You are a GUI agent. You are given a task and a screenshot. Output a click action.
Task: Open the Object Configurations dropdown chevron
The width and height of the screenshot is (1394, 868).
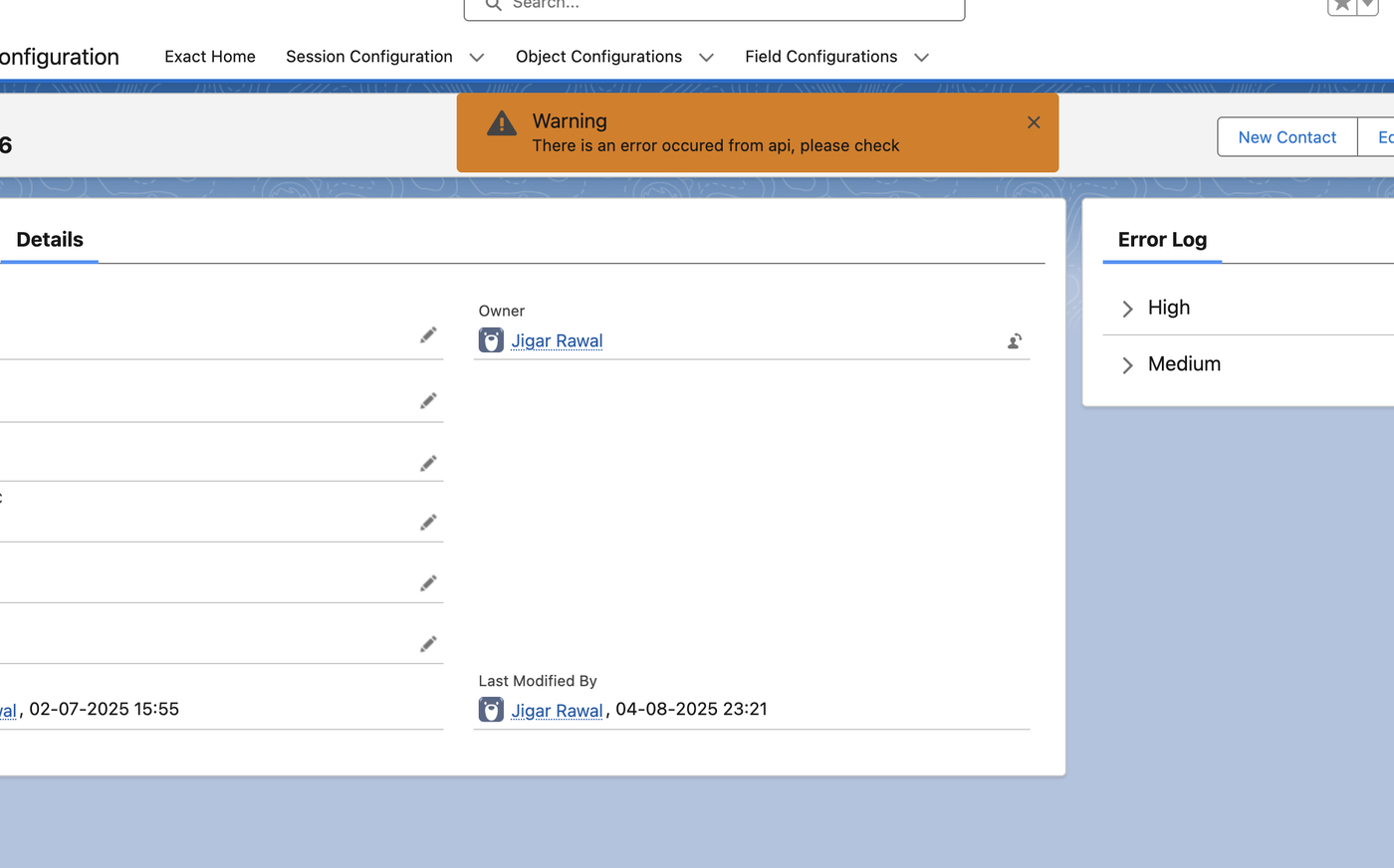(706, 58)
